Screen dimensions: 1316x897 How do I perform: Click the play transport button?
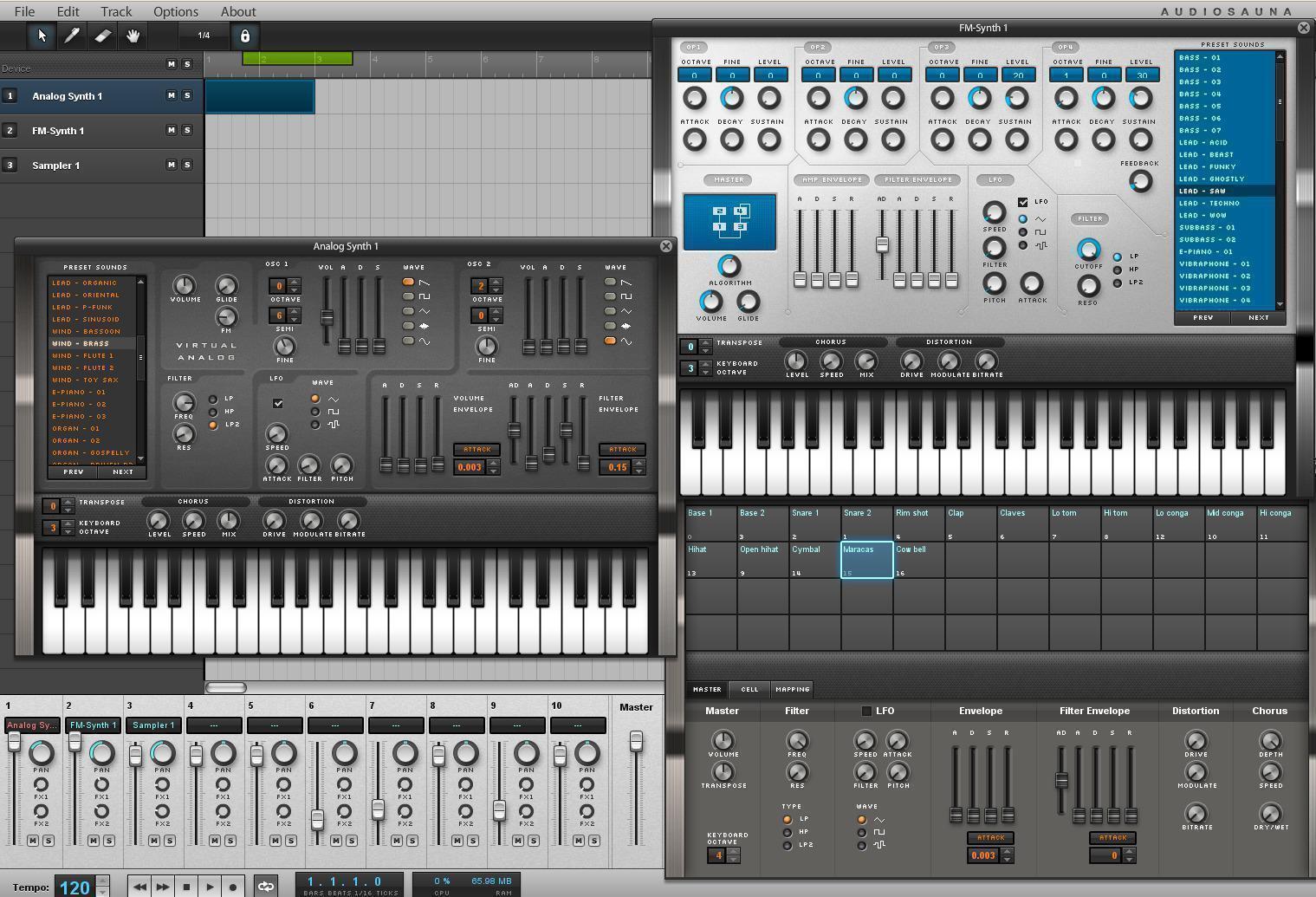210,887
